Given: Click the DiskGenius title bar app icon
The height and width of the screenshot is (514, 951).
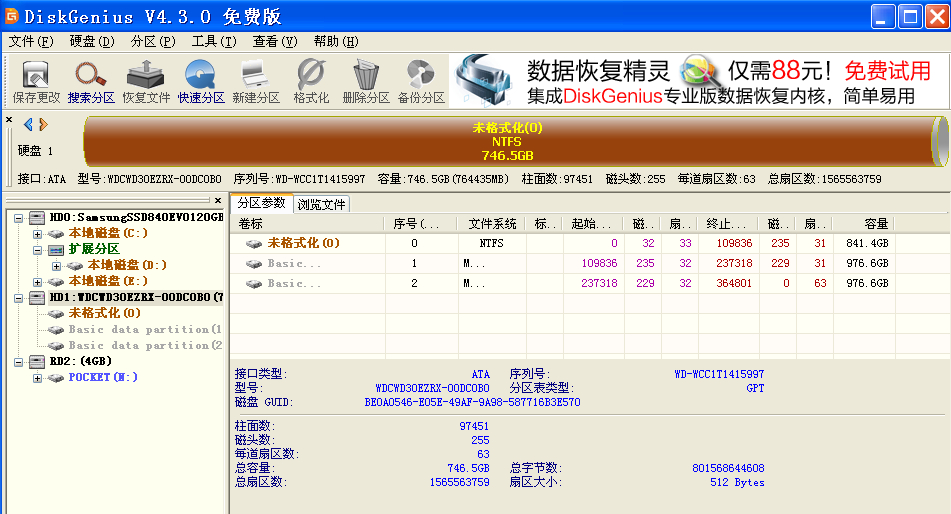Looking at the screenshot, I should pos(12,16).
